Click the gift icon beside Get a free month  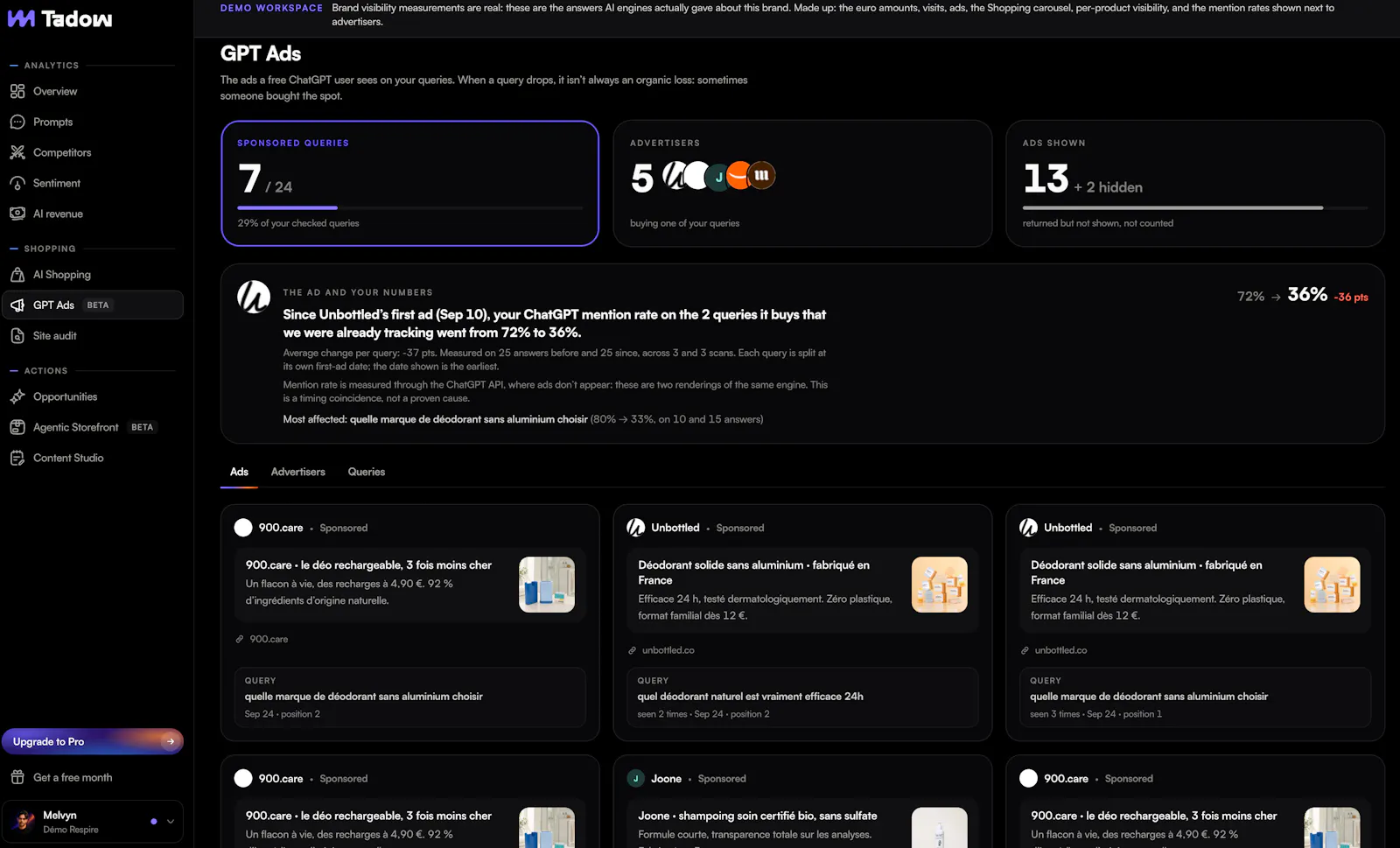click(17, 777)
